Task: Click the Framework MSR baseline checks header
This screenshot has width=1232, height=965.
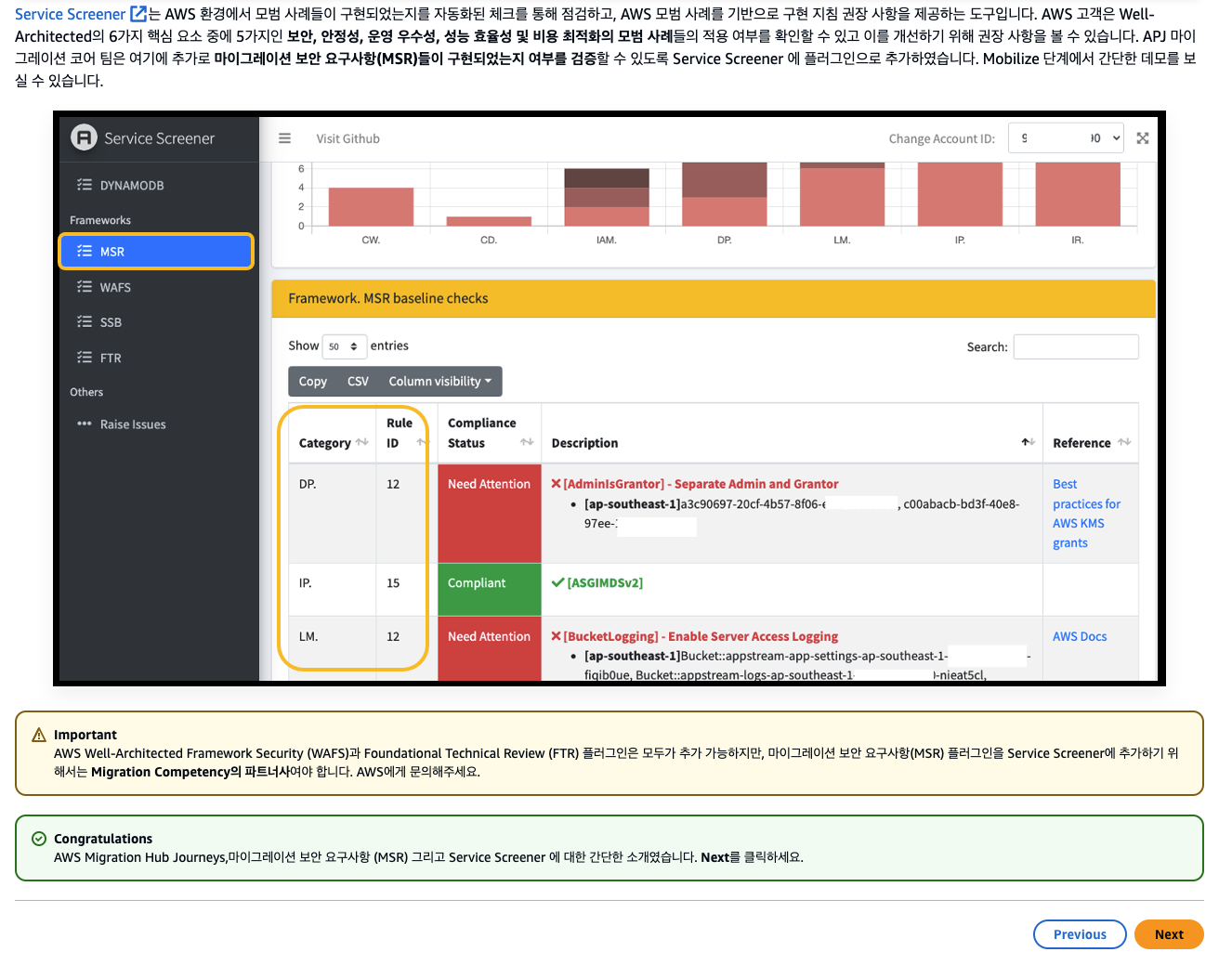Action: click(714, 298)
